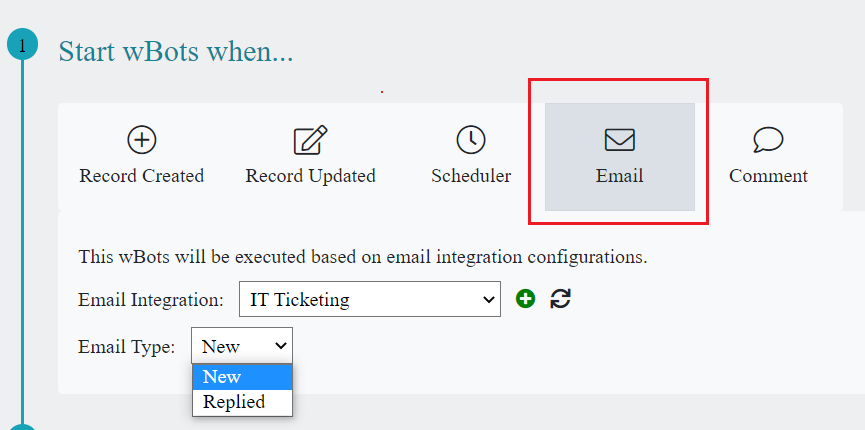Click the Record Created plus-circle icon
Viewport: 865px width, 430px height.
click(x=142, y=140)
